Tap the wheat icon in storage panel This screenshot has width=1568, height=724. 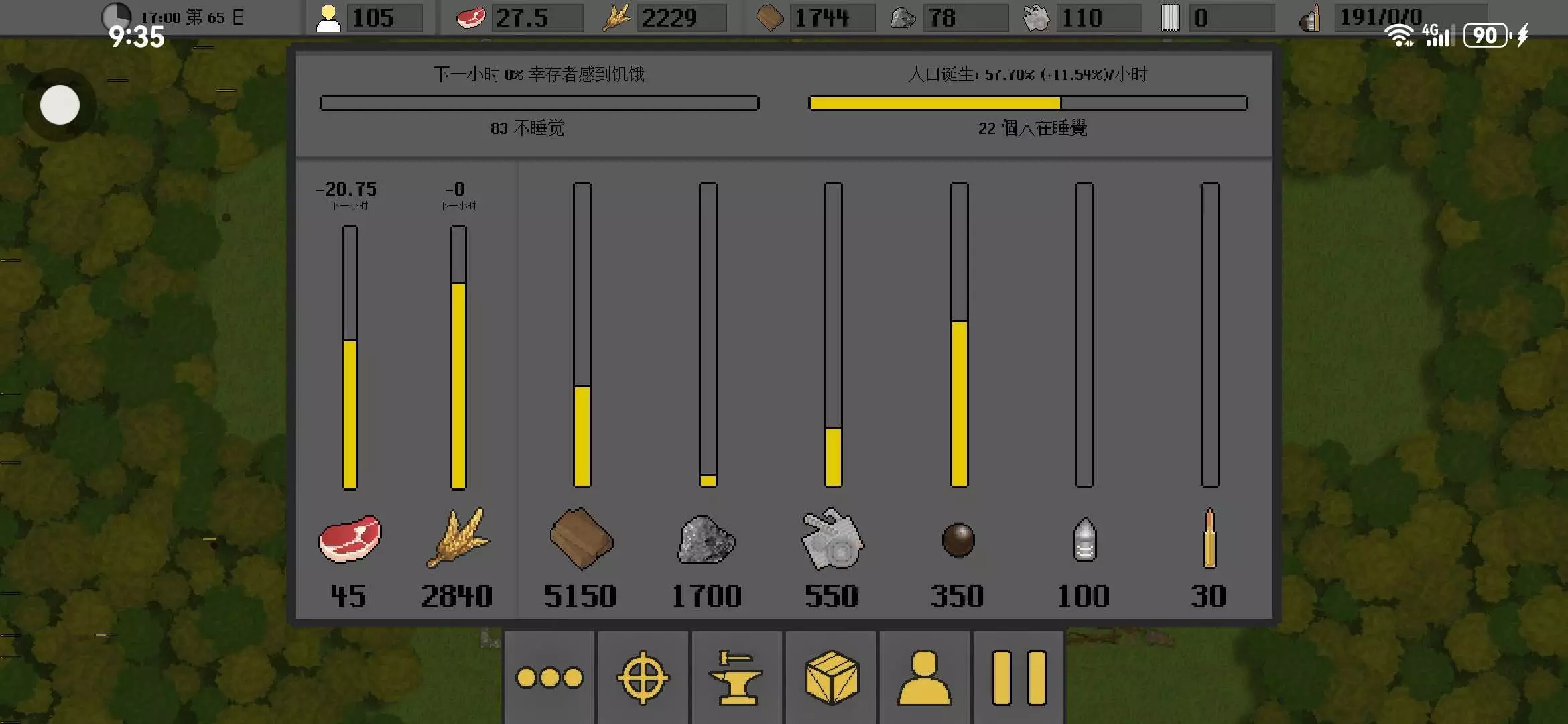(458, 539)
